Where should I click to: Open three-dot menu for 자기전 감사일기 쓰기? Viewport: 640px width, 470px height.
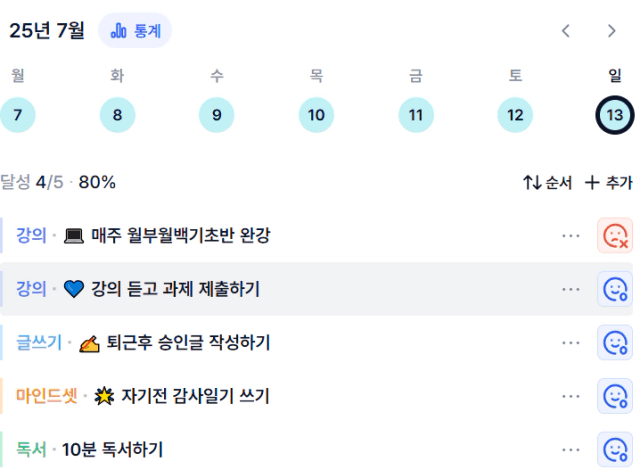(571, 396)
